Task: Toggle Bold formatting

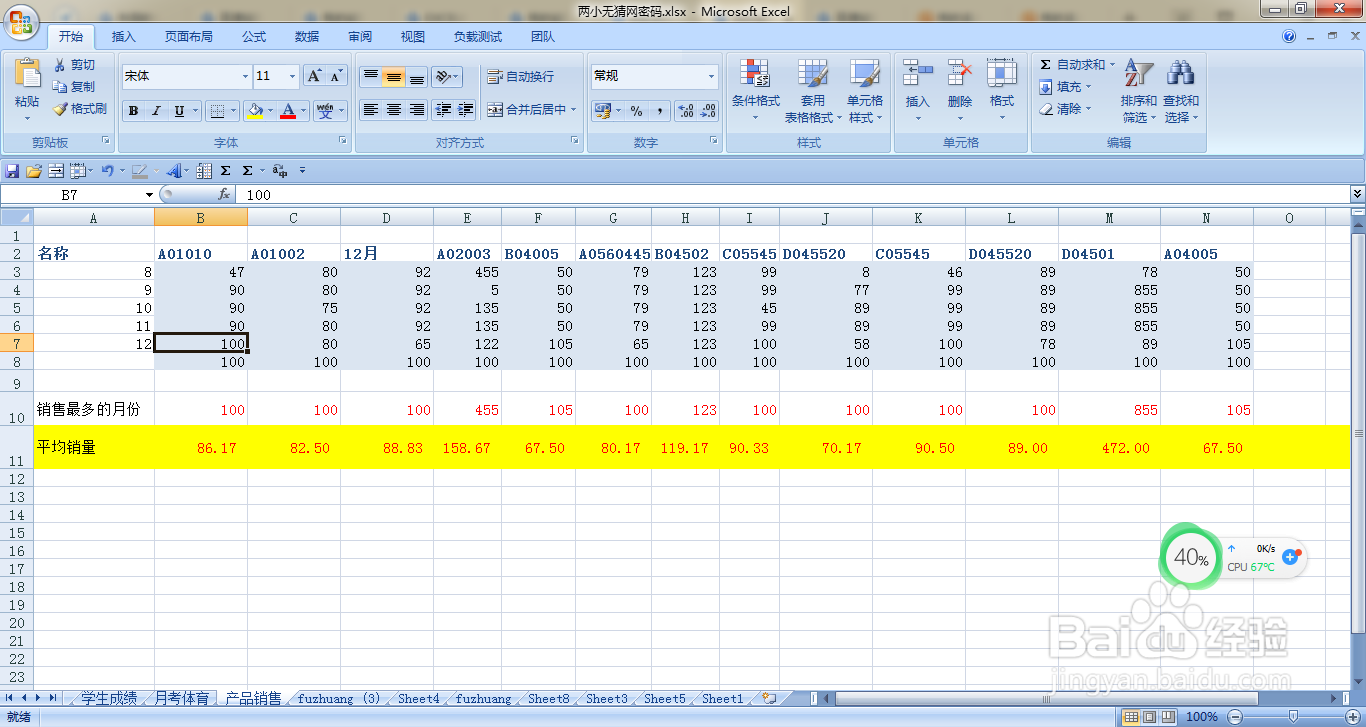Action: click(x=133, y=111)
